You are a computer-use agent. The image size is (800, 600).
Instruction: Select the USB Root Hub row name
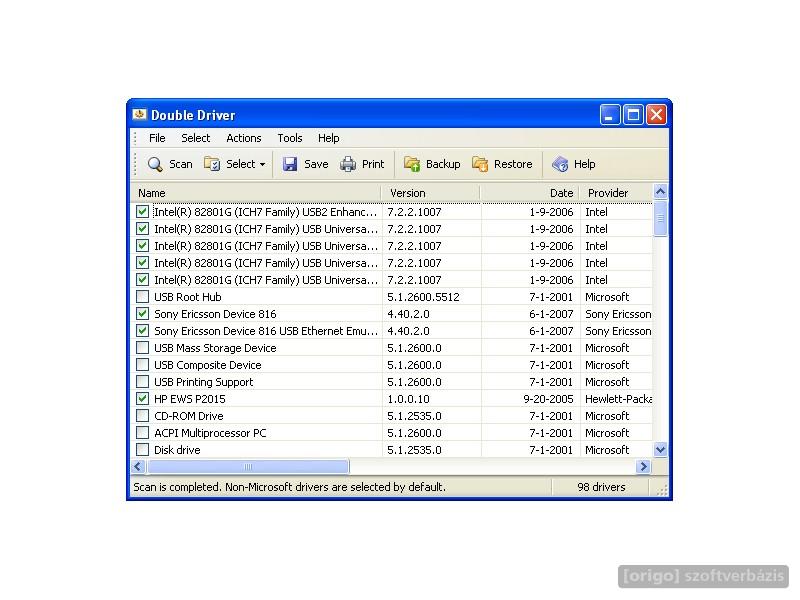pos(188,297)
